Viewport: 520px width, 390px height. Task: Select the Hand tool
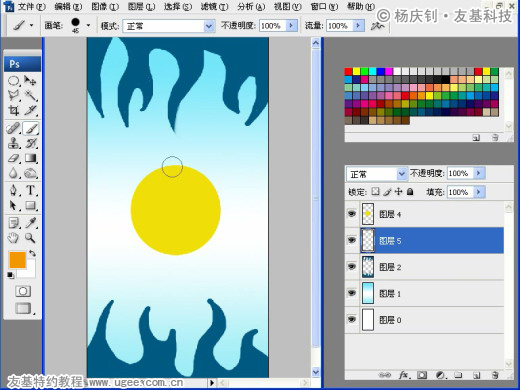pos(14,238)
